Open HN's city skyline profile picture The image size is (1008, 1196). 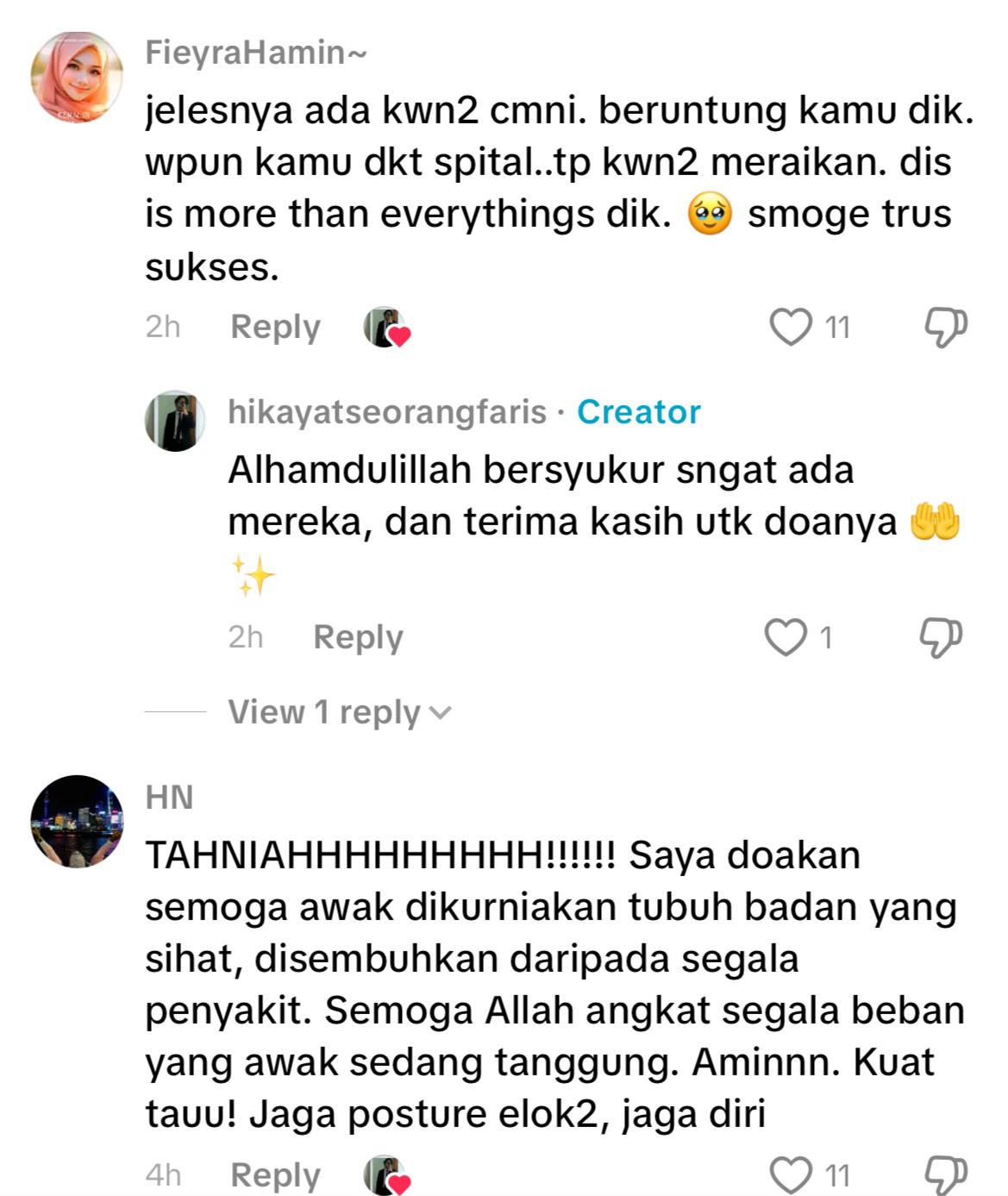(77, 821)
